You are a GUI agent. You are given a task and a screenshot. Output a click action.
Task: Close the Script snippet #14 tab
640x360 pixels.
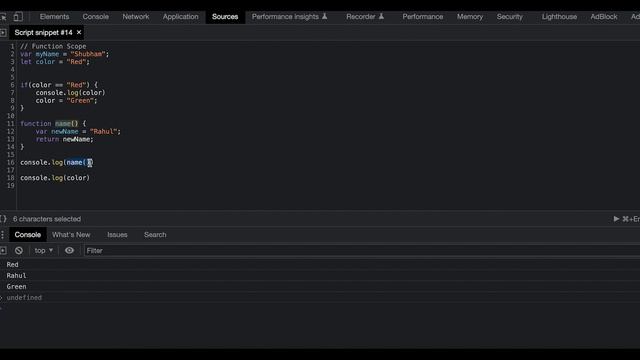tap(79, 32)
